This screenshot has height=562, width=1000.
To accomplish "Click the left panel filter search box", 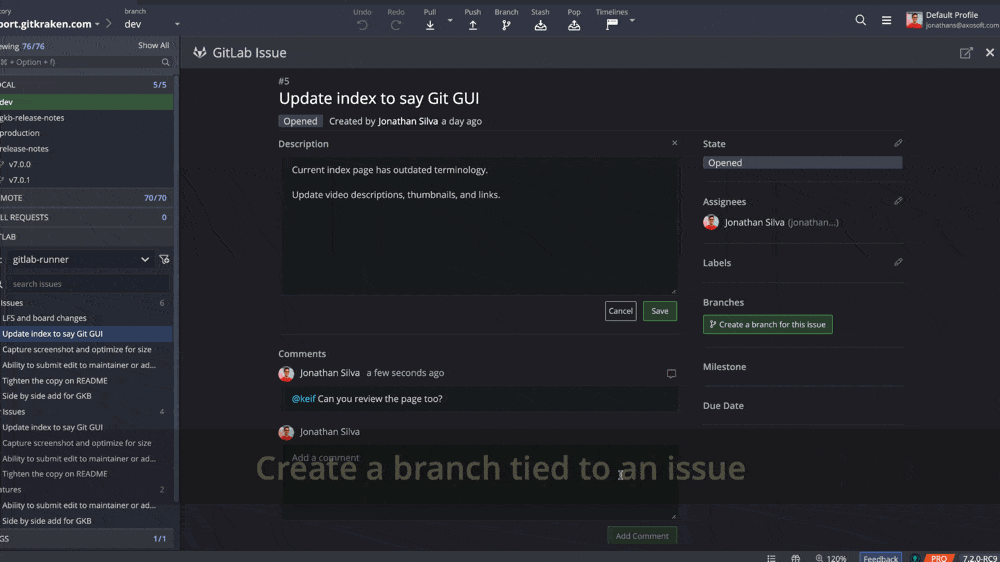I will click(86, 62).
